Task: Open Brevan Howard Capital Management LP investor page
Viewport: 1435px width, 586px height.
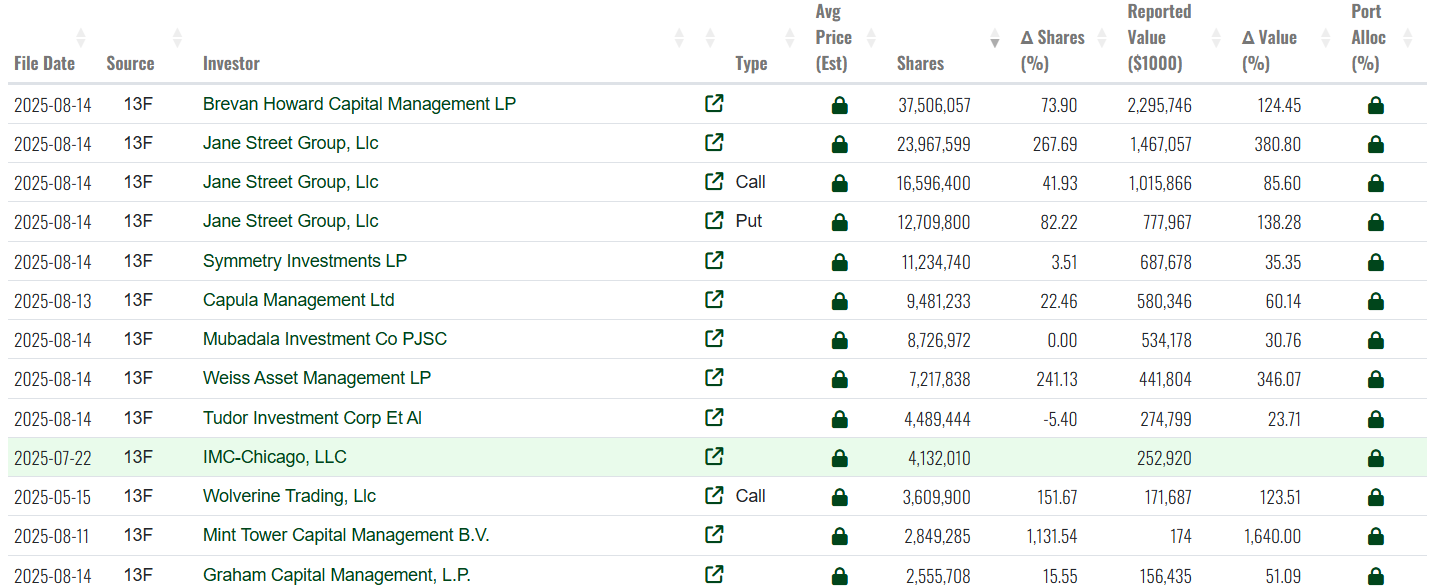Action: (x=359, y=103)
